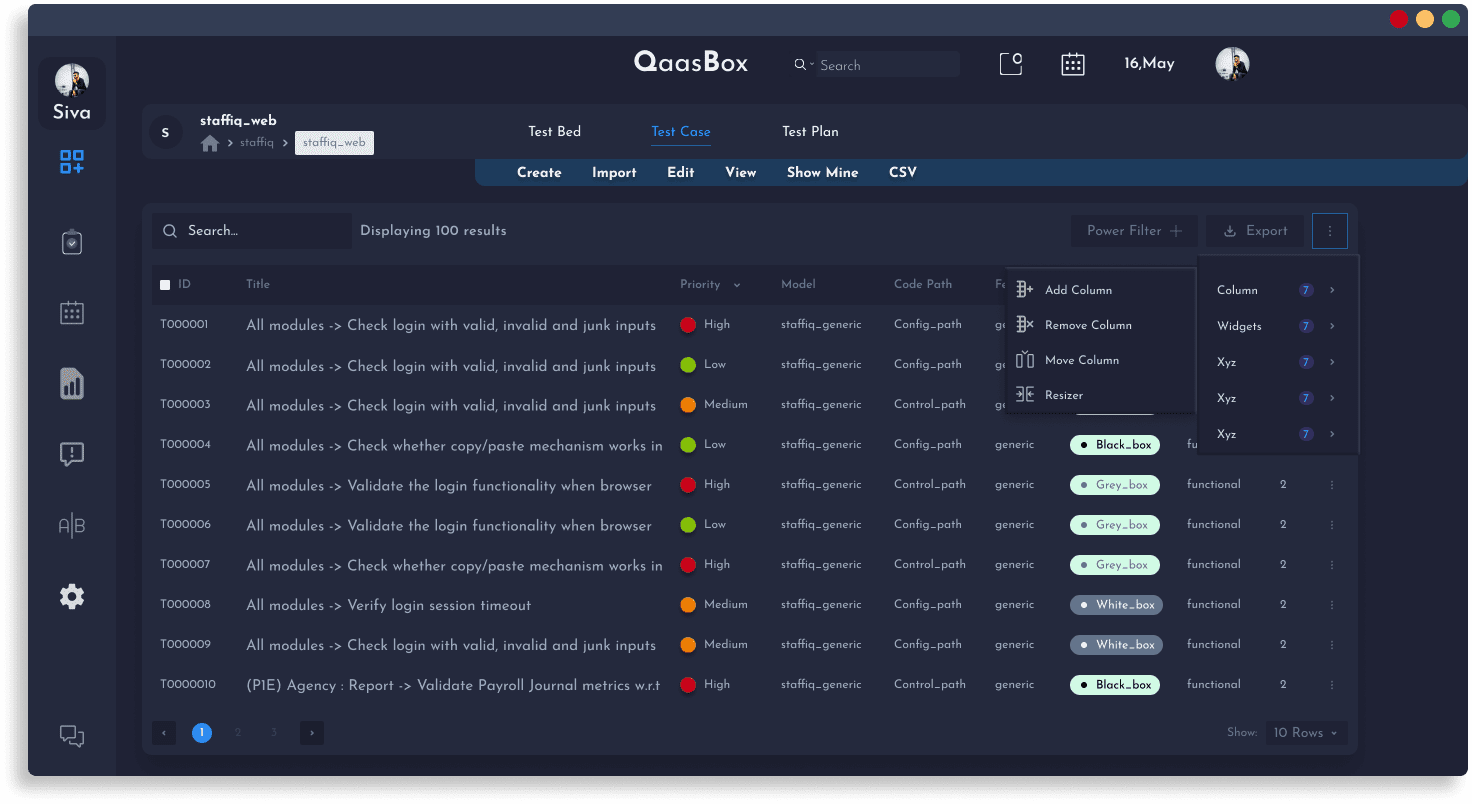Screen dimensions: 1472x804
Task: Open the clipboard tasks icon in sidebar
Action: pos(72,242)
